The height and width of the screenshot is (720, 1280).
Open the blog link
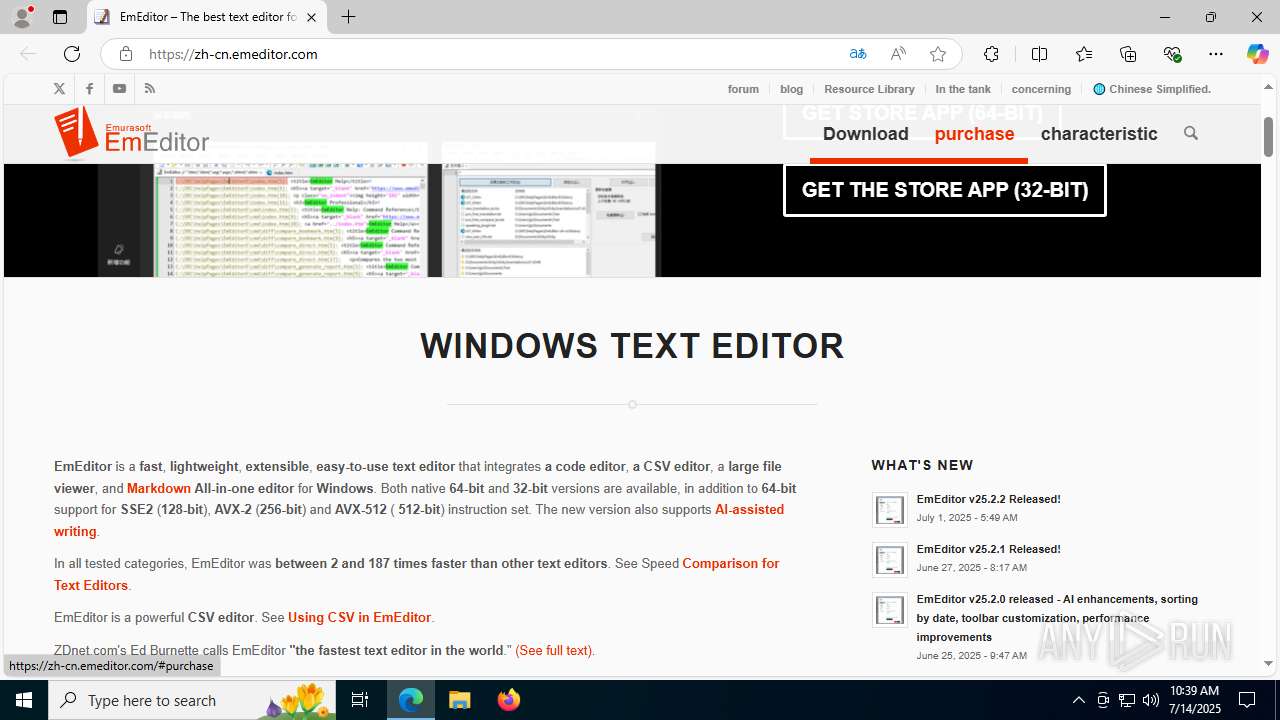tap(791, 89)
